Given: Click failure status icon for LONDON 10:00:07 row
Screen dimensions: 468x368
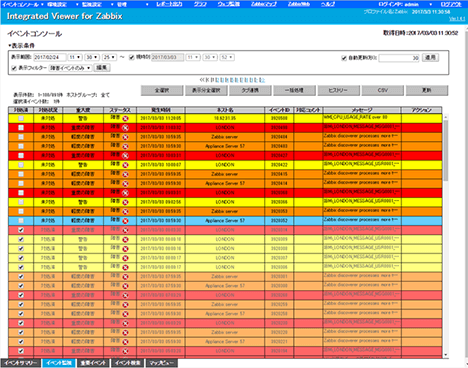Looking at the screenshot, I should [x=125, y=165].
